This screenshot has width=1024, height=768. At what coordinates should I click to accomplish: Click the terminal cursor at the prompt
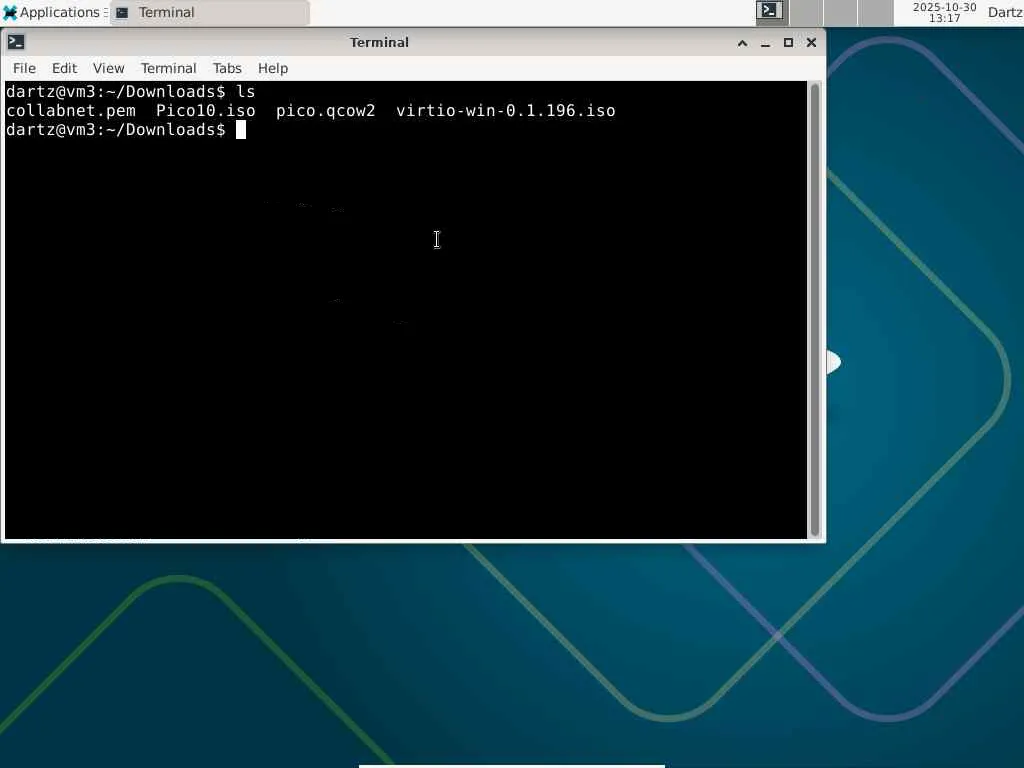point(241,130)
